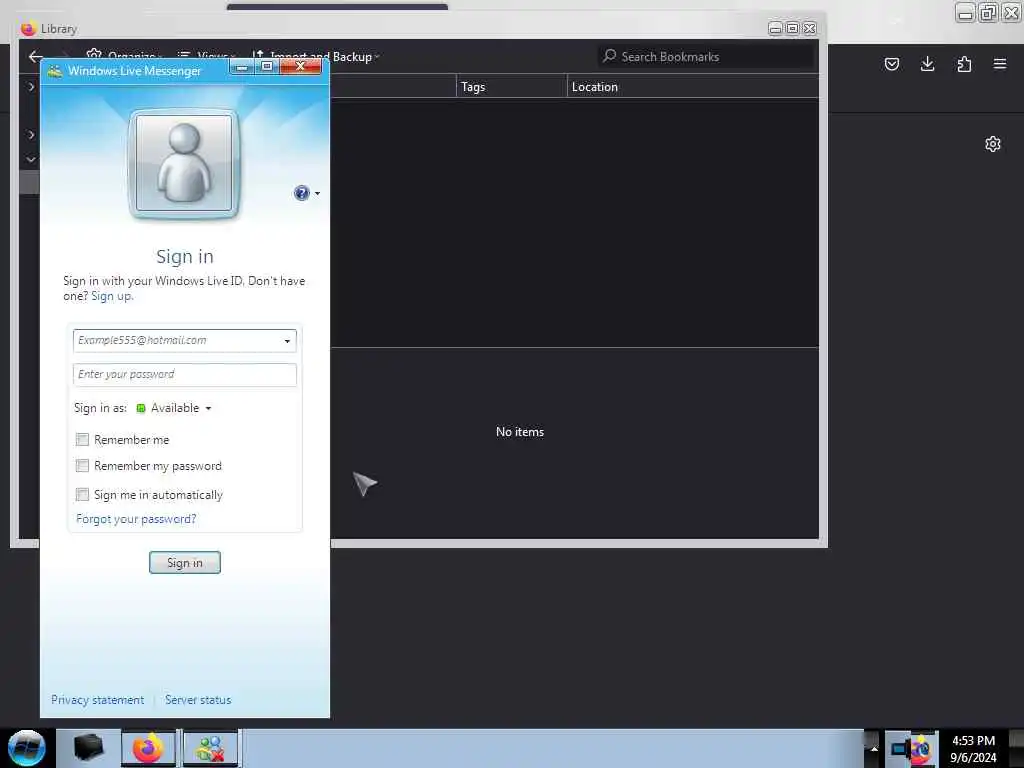Open the Sign up link

click(x=111, y=296)
